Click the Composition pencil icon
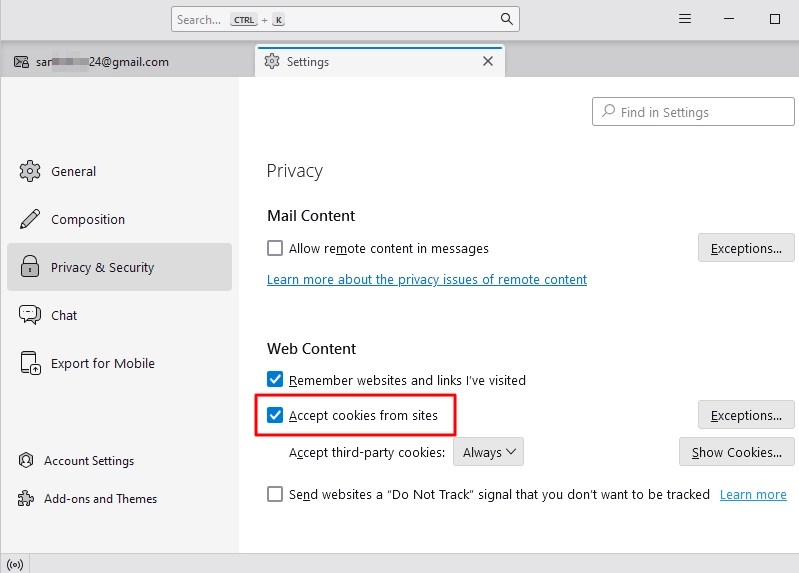The image size is (799, 573). [x=30, y=219]
